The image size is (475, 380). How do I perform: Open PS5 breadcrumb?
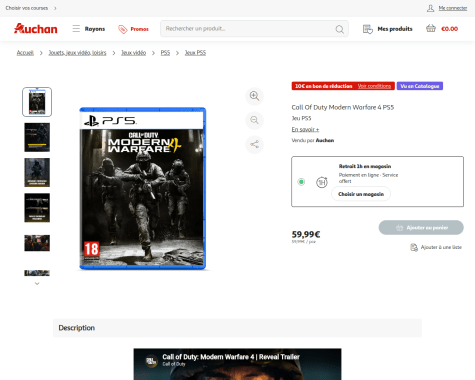tap(165, 53)
